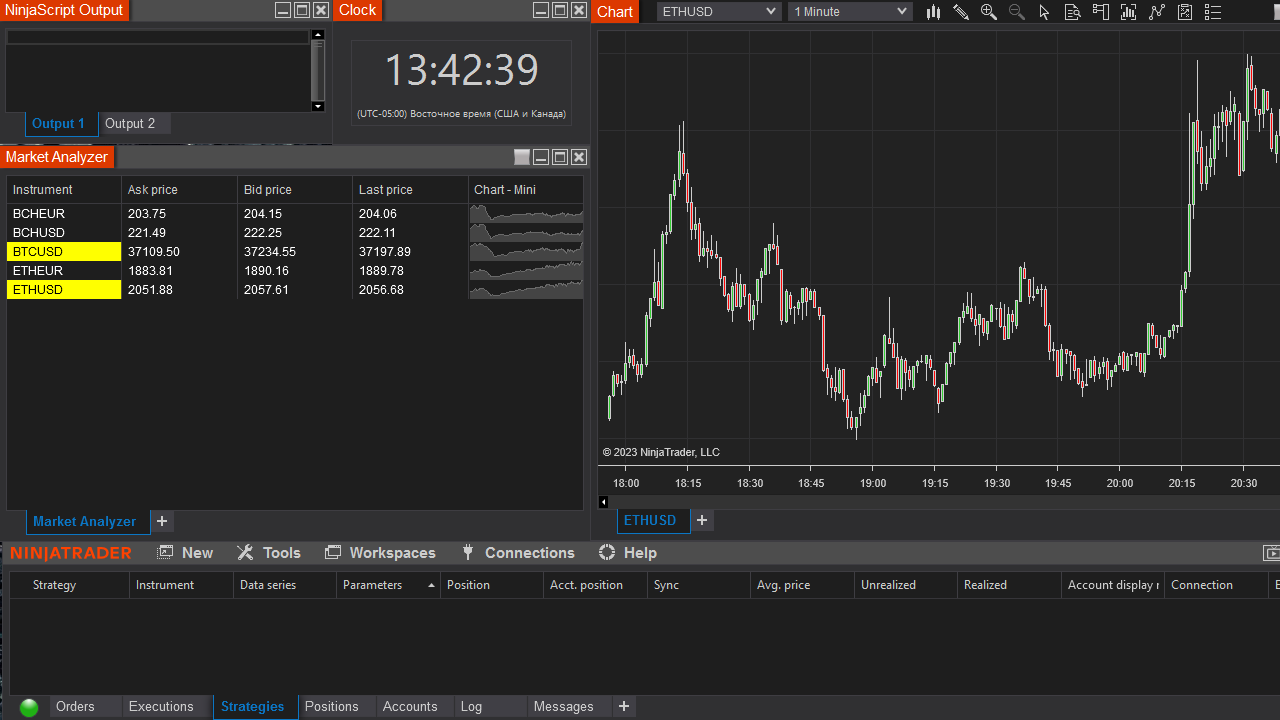Open the Workspaces menu

point(380,553)
